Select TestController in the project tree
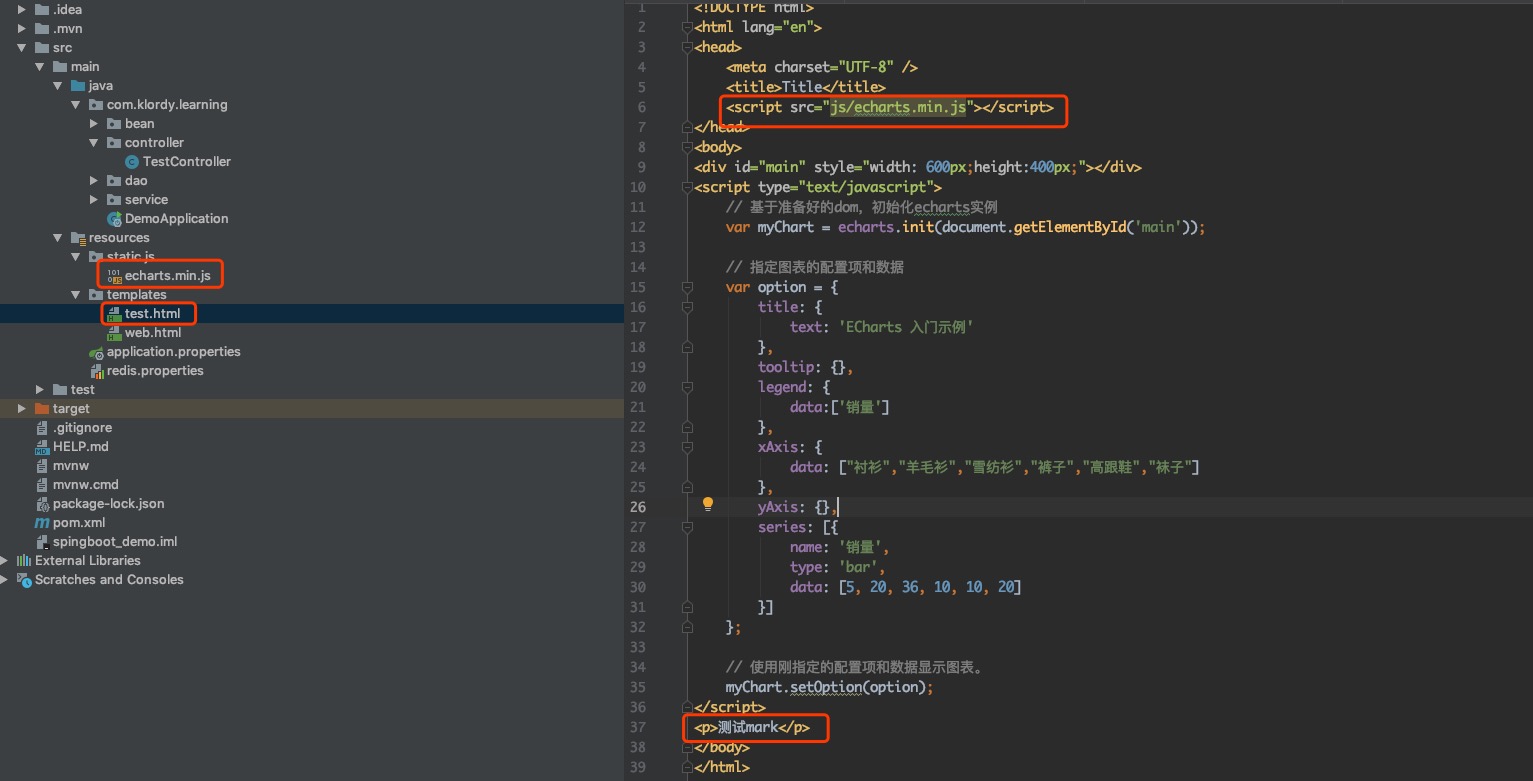The height and width of the screenshot is (781, 1533). (187, 162)
